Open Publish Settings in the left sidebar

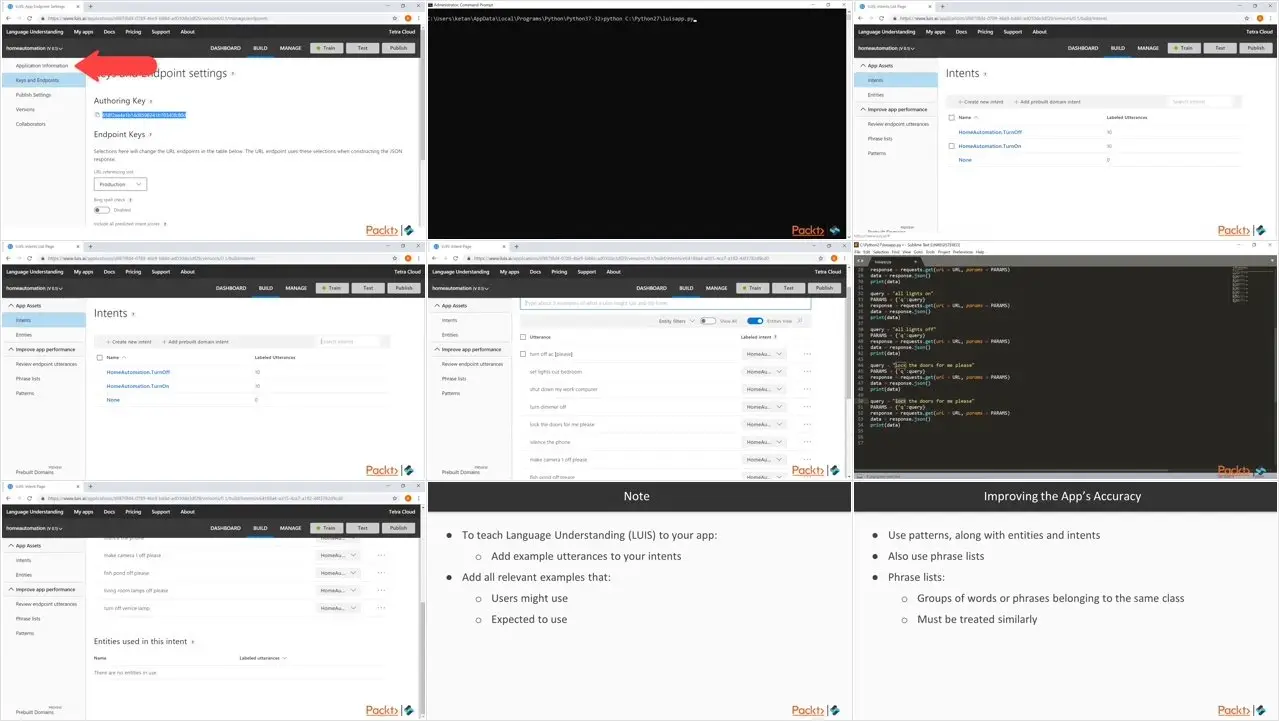coord(34,95)
